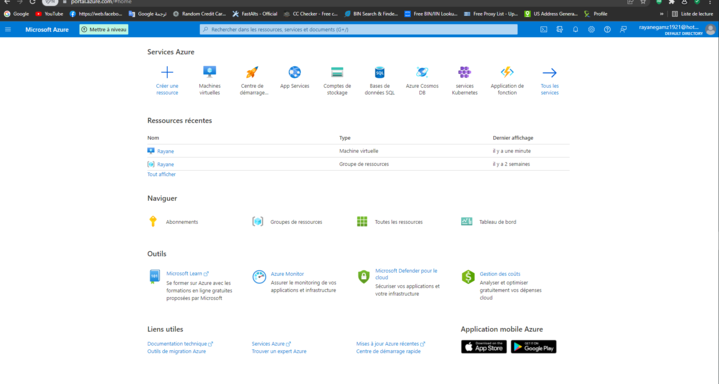
Task: Click the Type column header
Action: point(345,138)
